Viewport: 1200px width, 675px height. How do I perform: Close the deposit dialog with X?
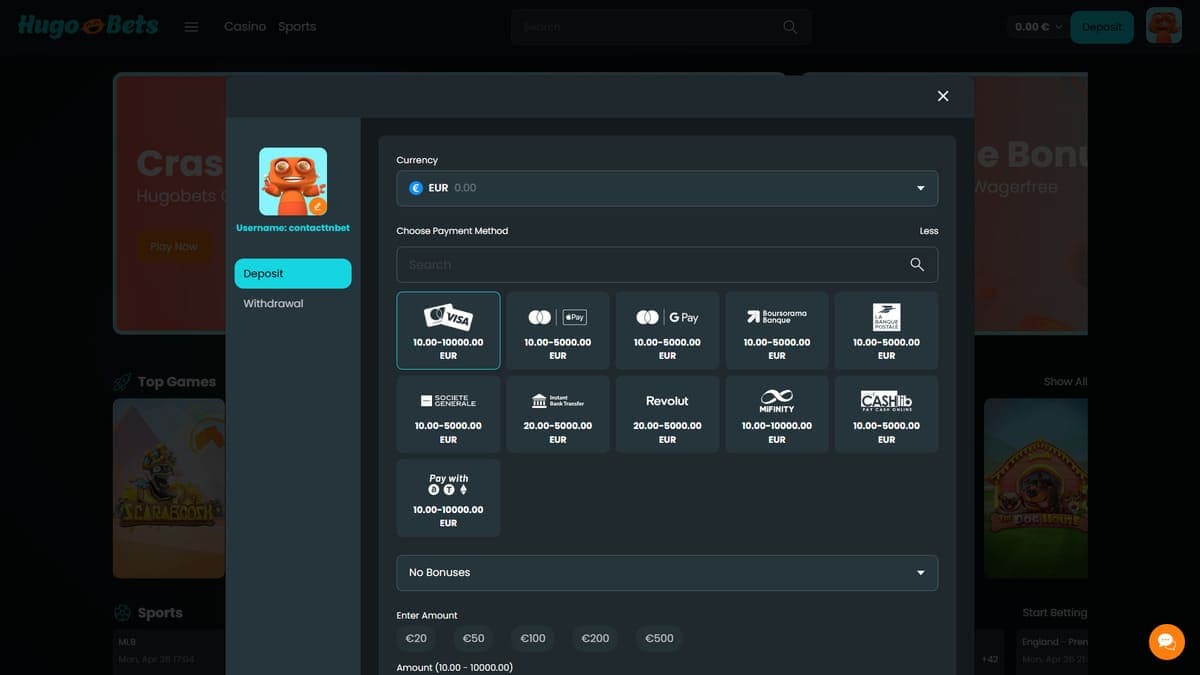943,96
